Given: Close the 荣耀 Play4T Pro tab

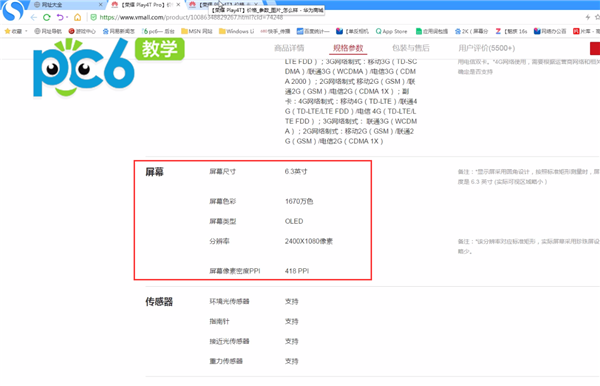Looking at the screenshot, I should (178, 5).
